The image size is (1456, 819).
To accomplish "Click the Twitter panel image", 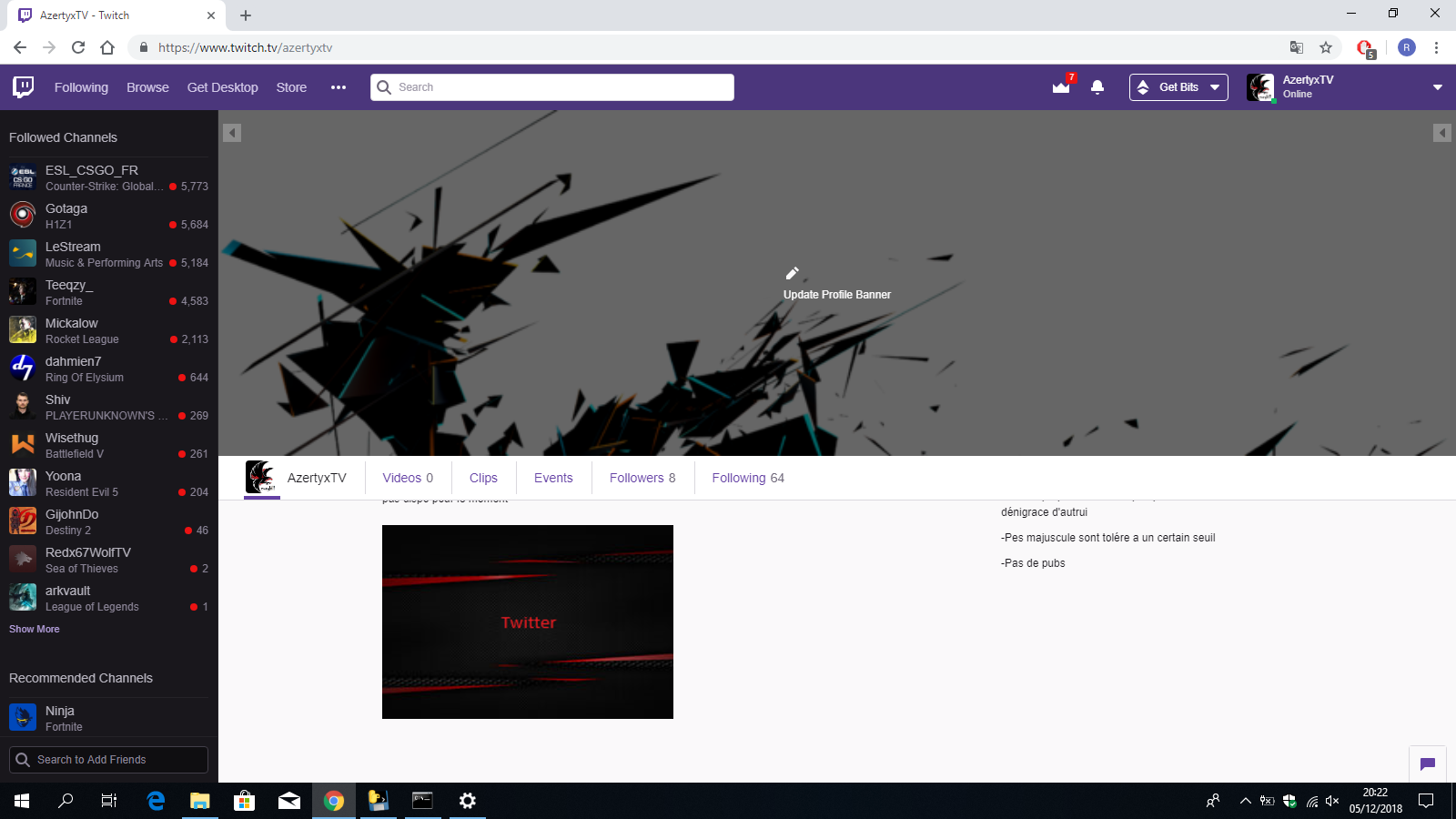I will (x=528, y=622).
